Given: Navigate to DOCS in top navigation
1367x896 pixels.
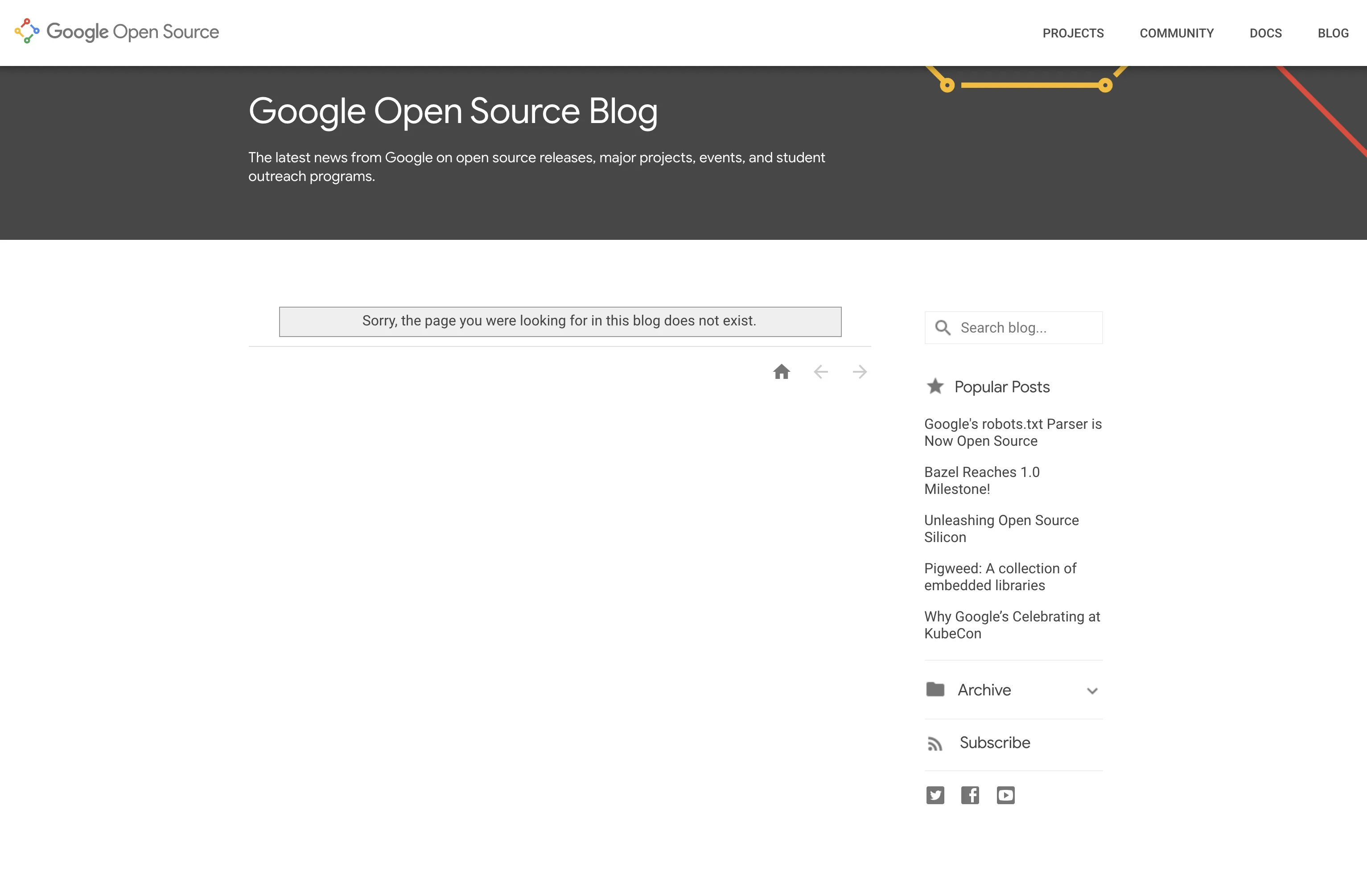Looking at the screenshot, I should tap(1265, 33).
